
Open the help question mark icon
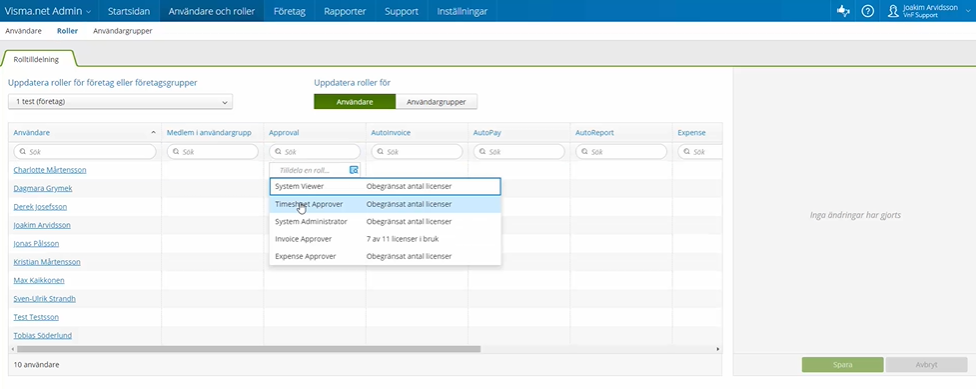[x=868, y=11]
